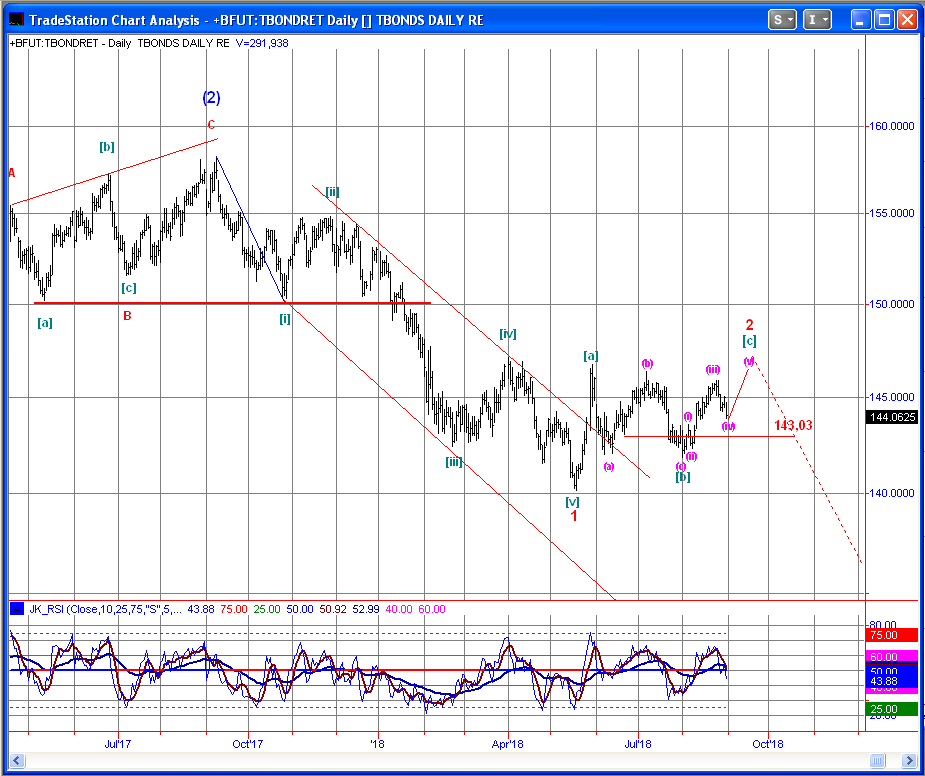925x776 pixels.
Task: Click the blue A icon beside JK_RSI
Action: point(17,609)
